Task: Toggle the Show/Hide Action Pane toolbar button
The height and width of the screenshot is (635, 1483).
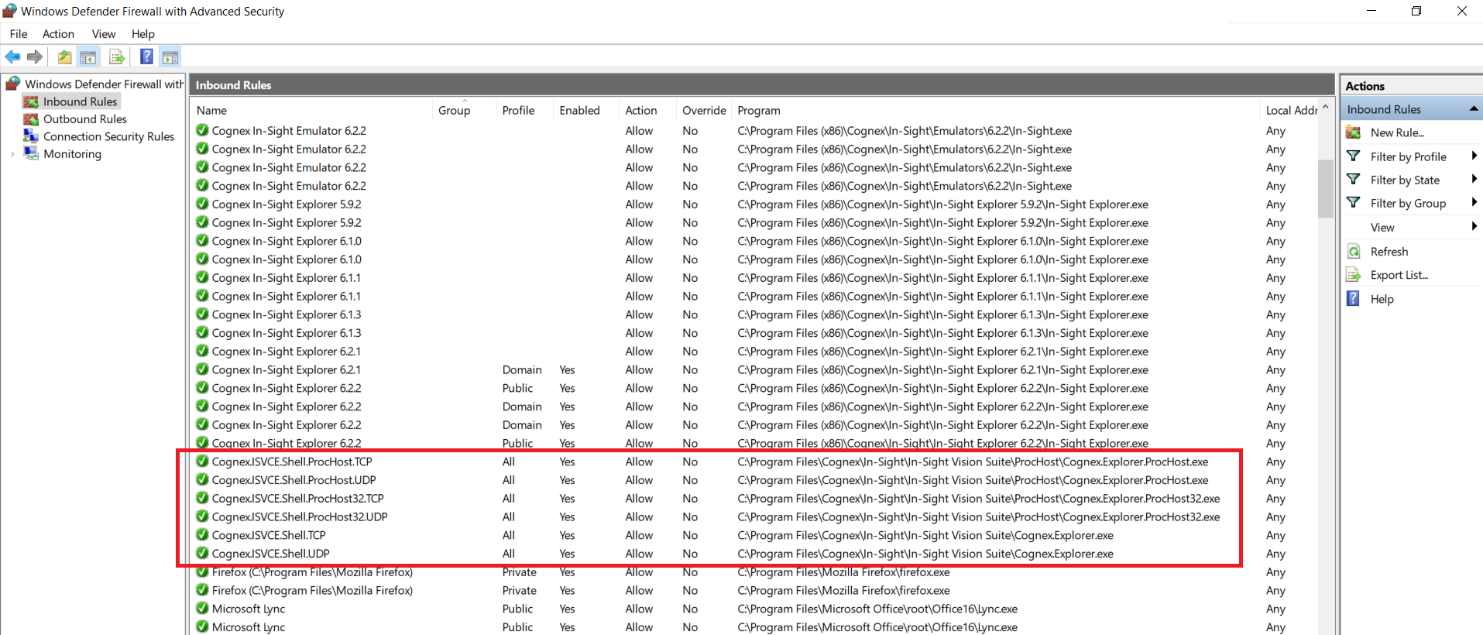Action: point(170,57)
